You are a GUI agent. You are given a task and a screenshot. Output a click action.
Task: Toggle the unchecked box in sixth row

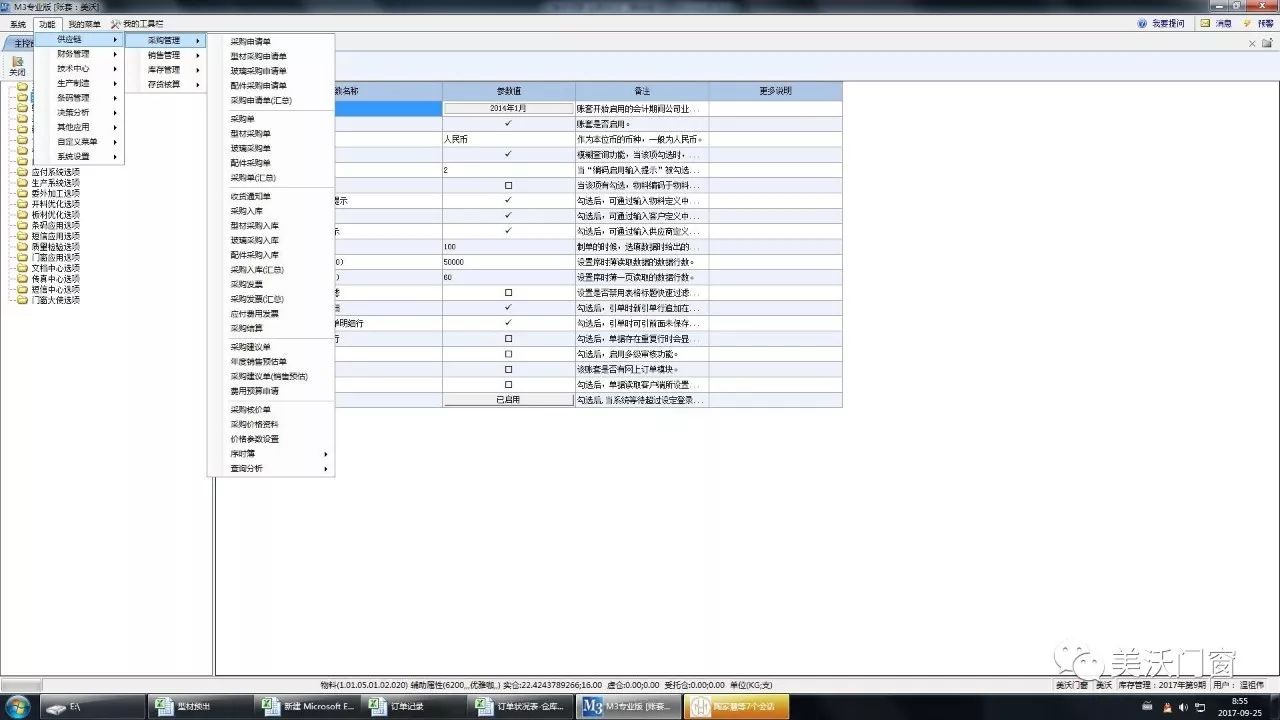(508, 186)
